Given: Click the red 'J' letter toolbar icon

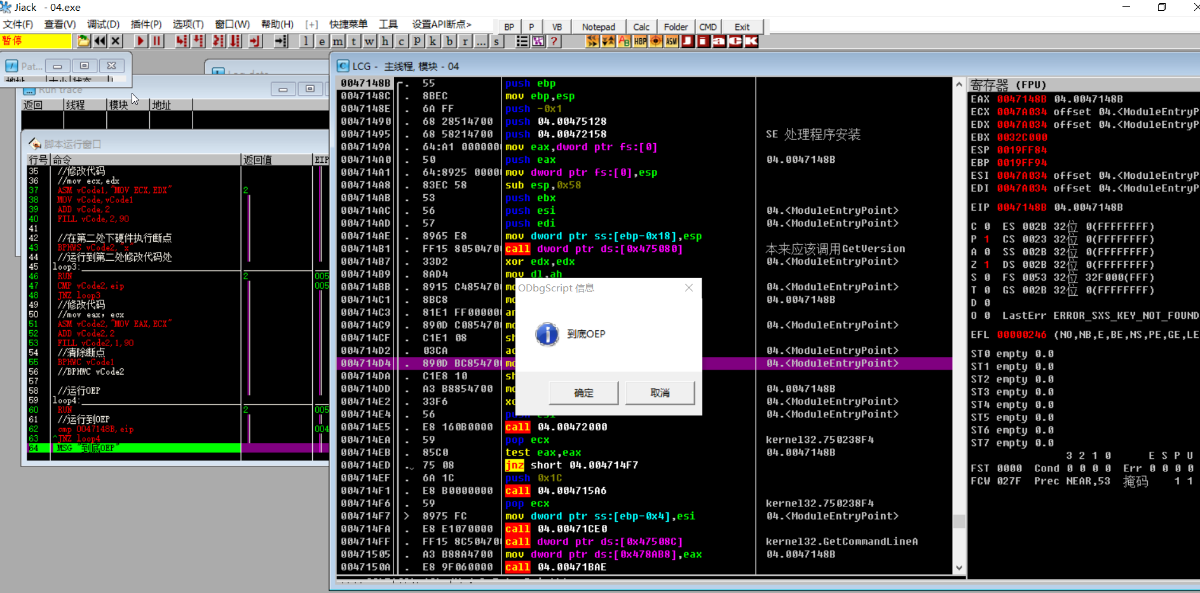Looking at the screenshot, I should pyautogui.click(x=688, y=41).
